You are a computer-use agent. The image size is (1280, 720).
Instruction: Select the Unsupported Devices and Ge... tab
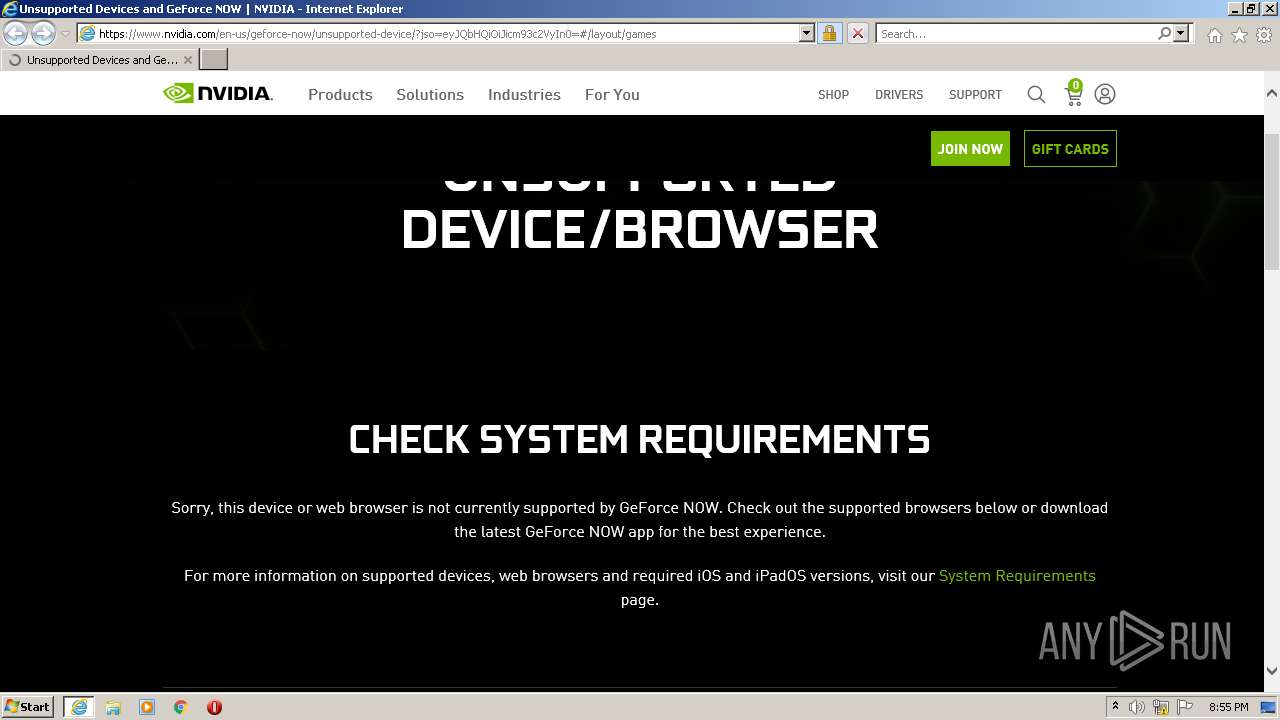tap(99, 60)
